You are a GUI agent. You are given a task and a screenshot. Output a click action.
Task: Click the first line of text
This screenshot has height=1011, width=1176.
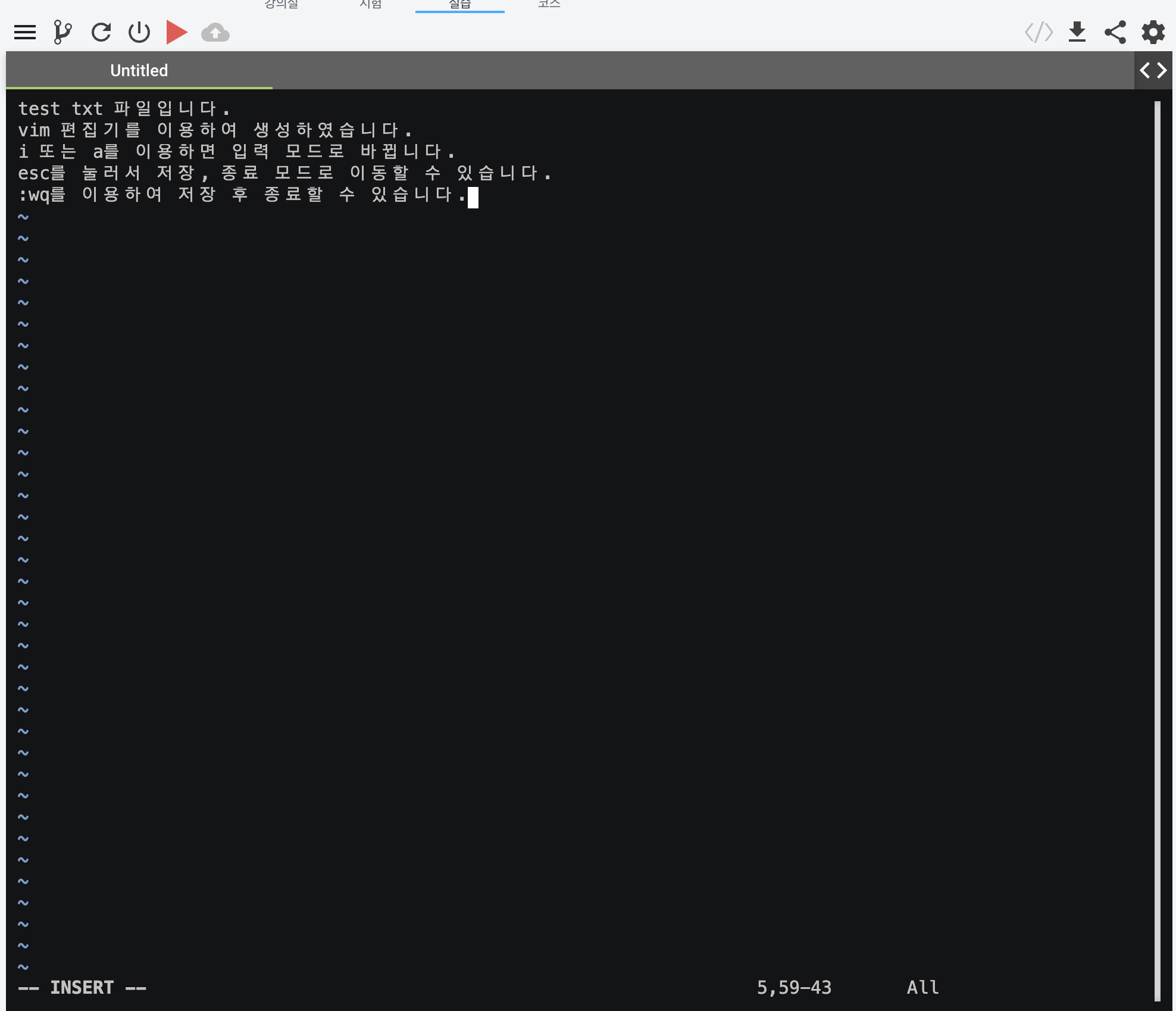pos(123,109)
